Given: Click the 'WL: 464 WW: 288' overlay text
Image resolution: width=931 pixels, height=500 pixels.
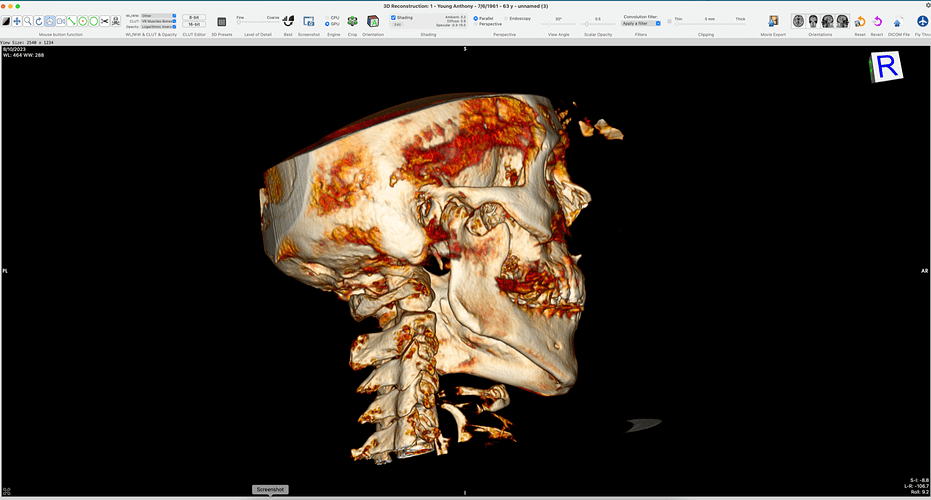Looking at the screenshot, I should coord(23,55).
